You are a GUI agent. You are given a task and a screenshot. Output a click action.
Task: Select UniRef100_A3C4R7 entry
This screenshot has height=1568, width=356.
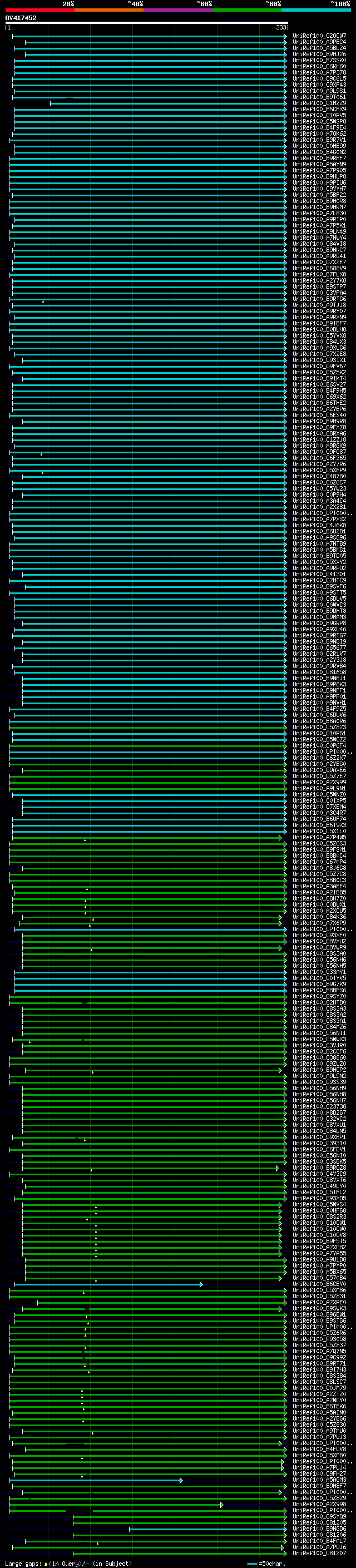pyautogui.click(x=319, y=813)
